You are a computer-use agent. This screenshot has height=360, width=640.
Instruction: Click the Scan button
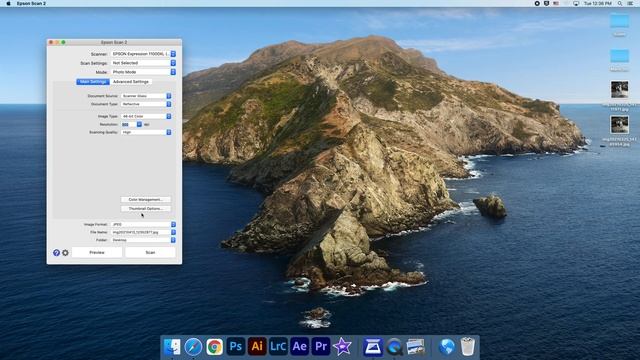point(150,253)
